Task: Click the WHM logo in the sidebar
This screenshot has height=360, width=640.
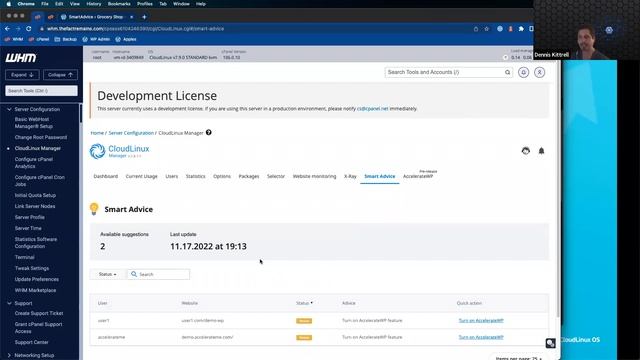Action: (21, 58)
